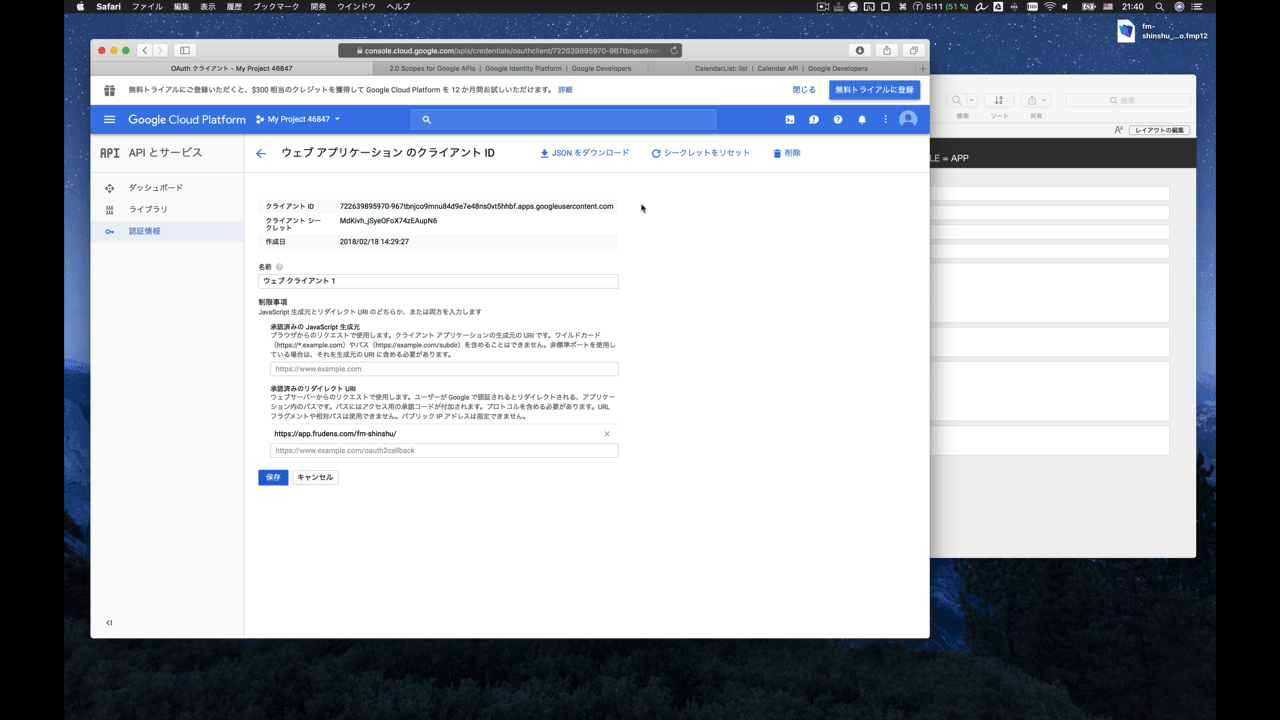Open the 履歴 menu
The image size is (1280, 720).
[234, 7]
